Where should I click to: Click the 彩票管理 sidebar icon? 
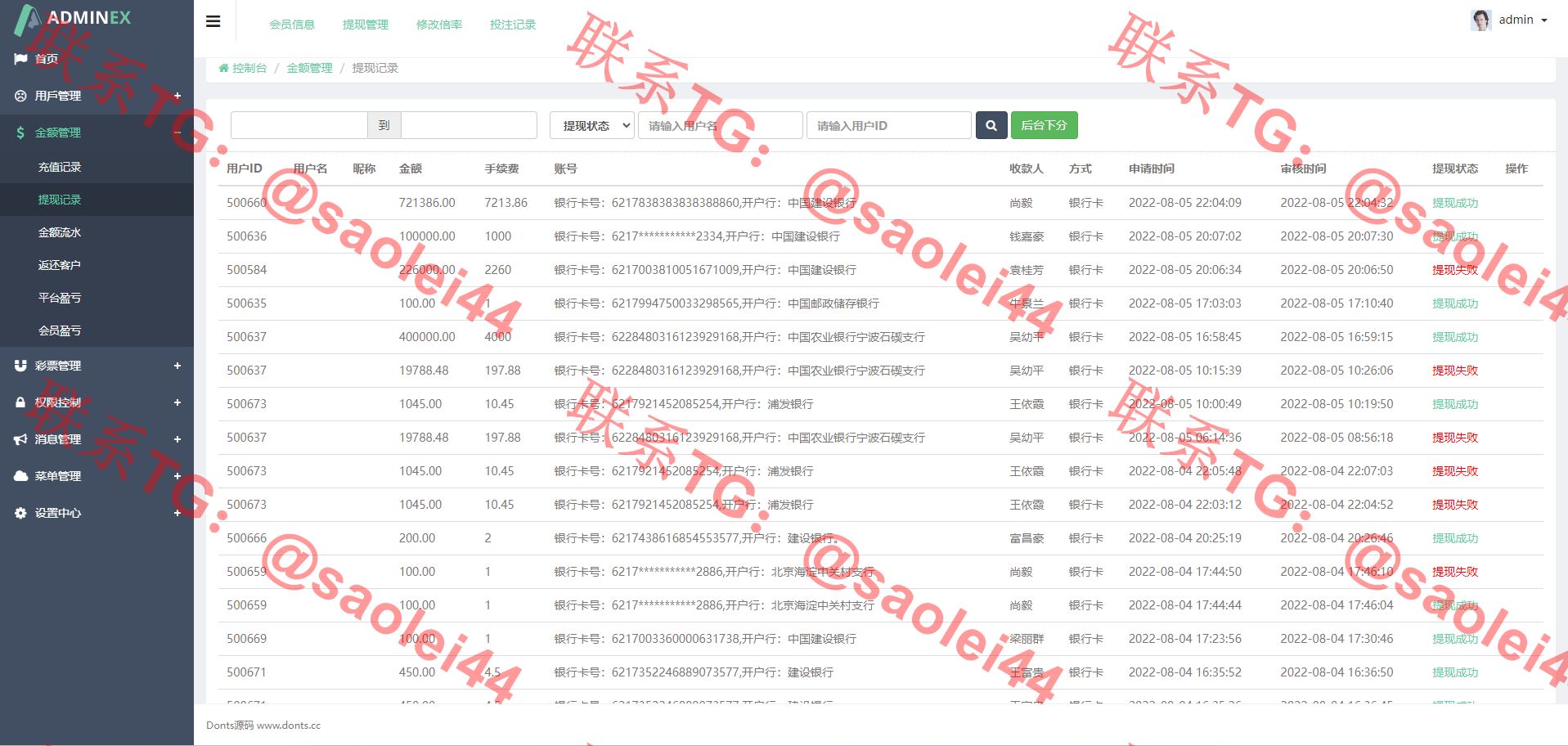point(20,366)
